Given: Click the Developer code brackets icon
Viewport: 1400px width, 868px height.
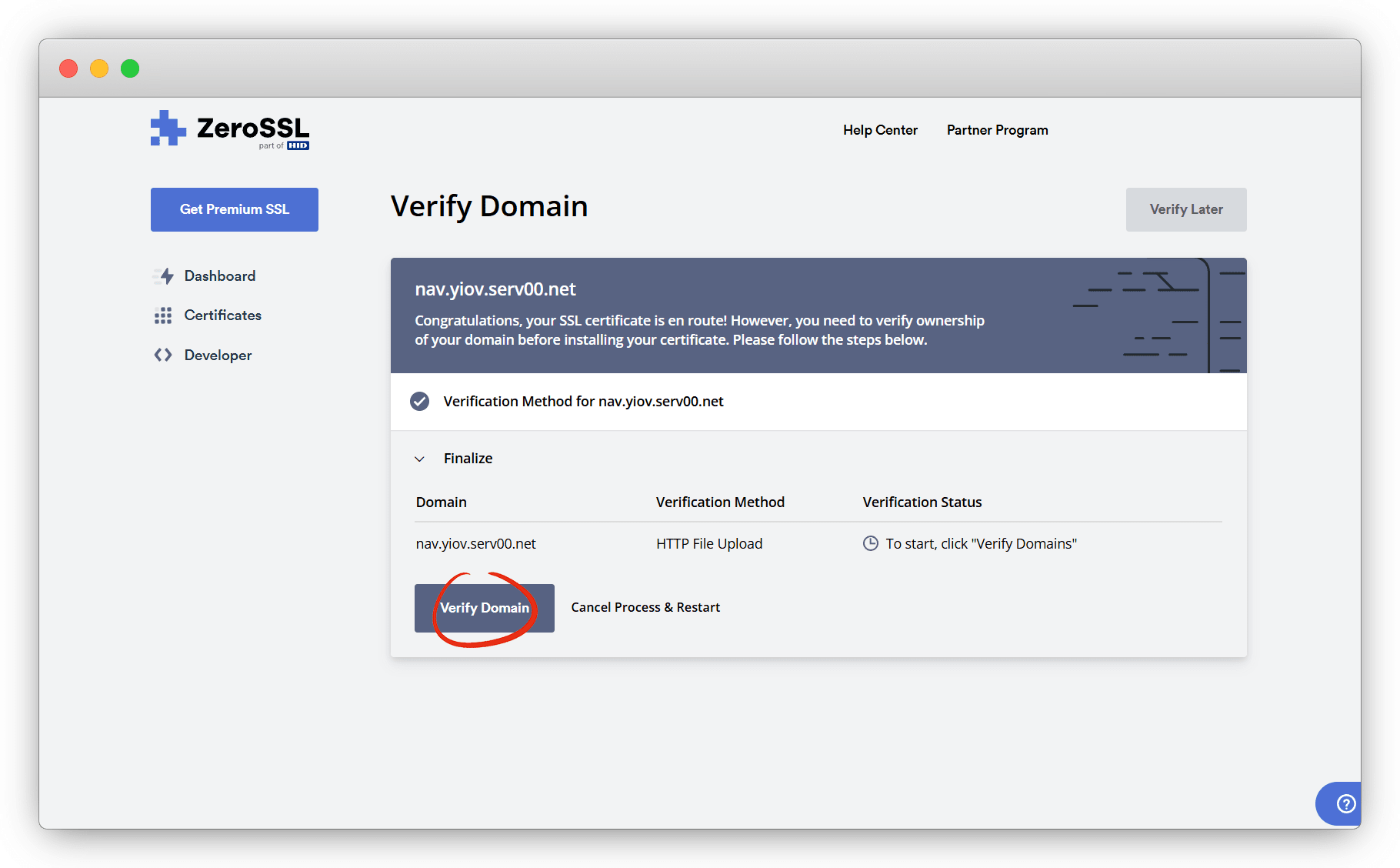Looking at the screenshot, I should pos(163,355).
